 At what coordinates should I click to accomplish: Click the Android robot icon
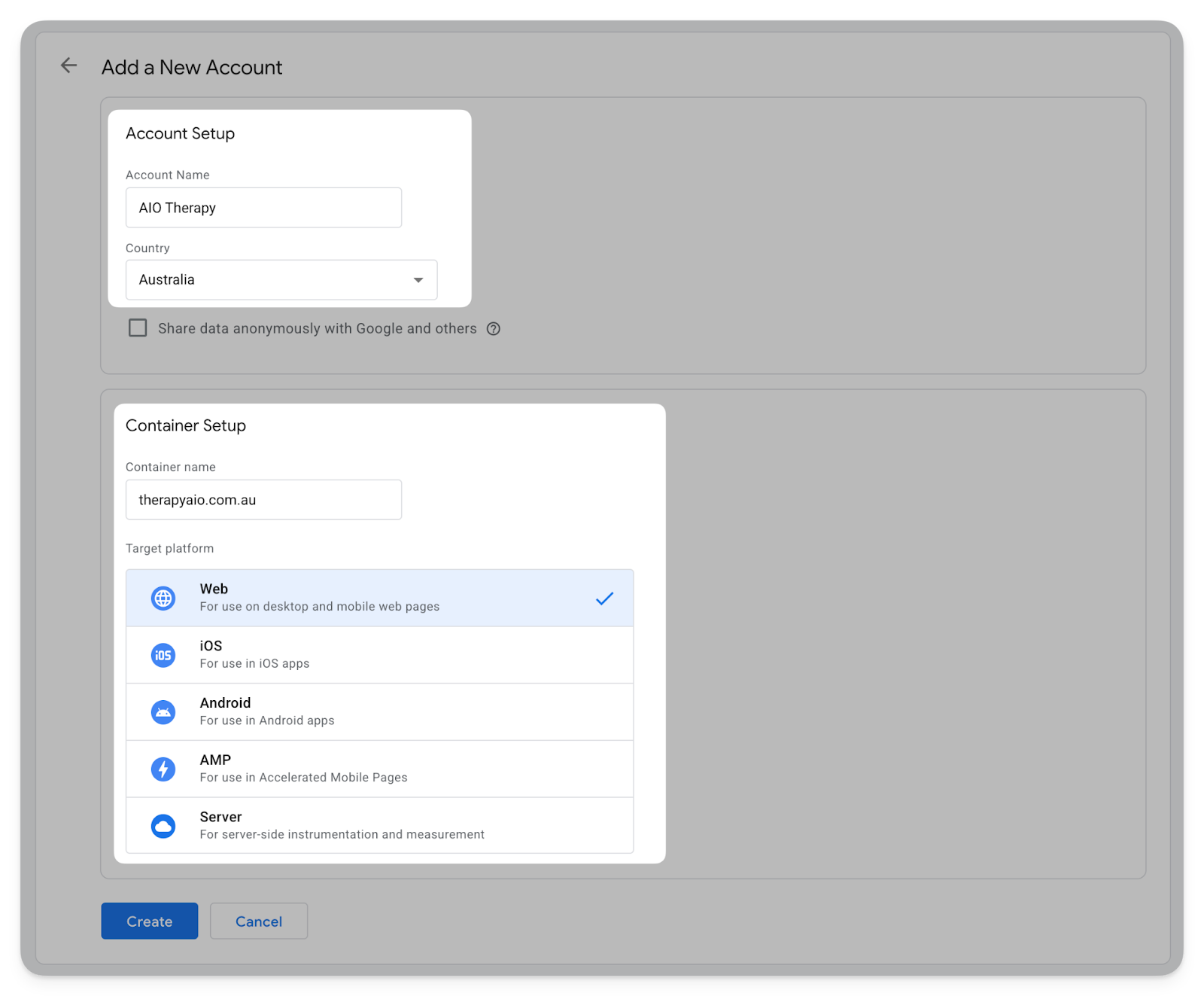(163, 712)
